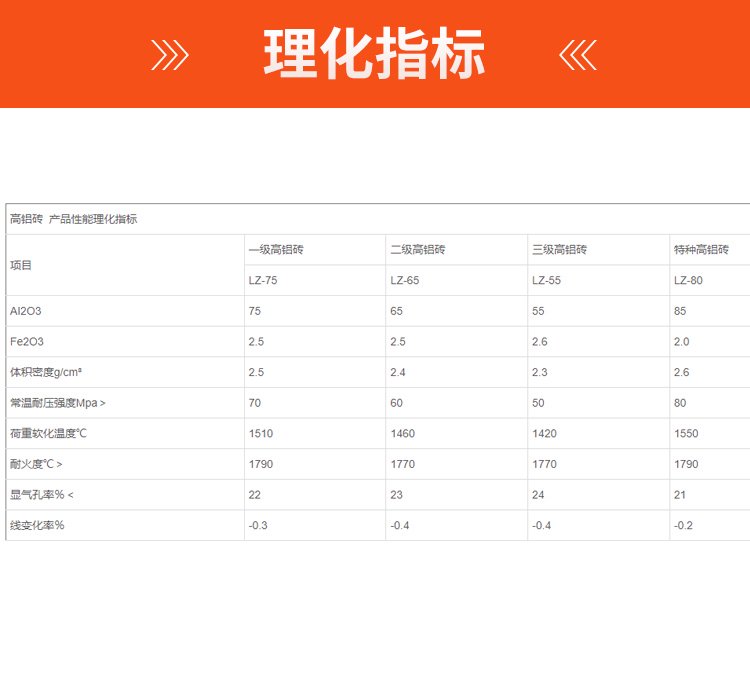Select the 常温耐压强度Mpa row label

click(x=57, y=403)
